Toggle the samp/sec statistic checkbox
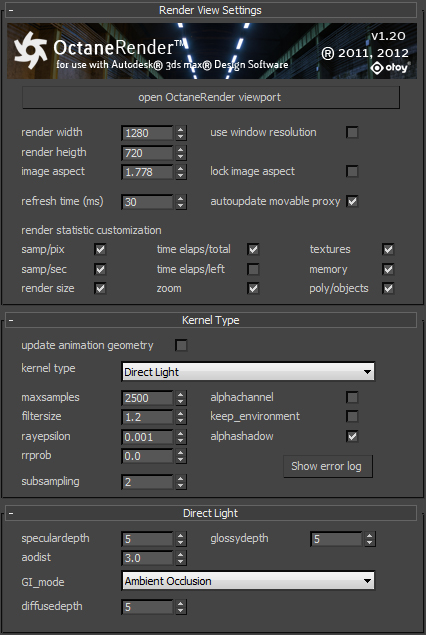 pyautogui.click(x=100, y=269)
